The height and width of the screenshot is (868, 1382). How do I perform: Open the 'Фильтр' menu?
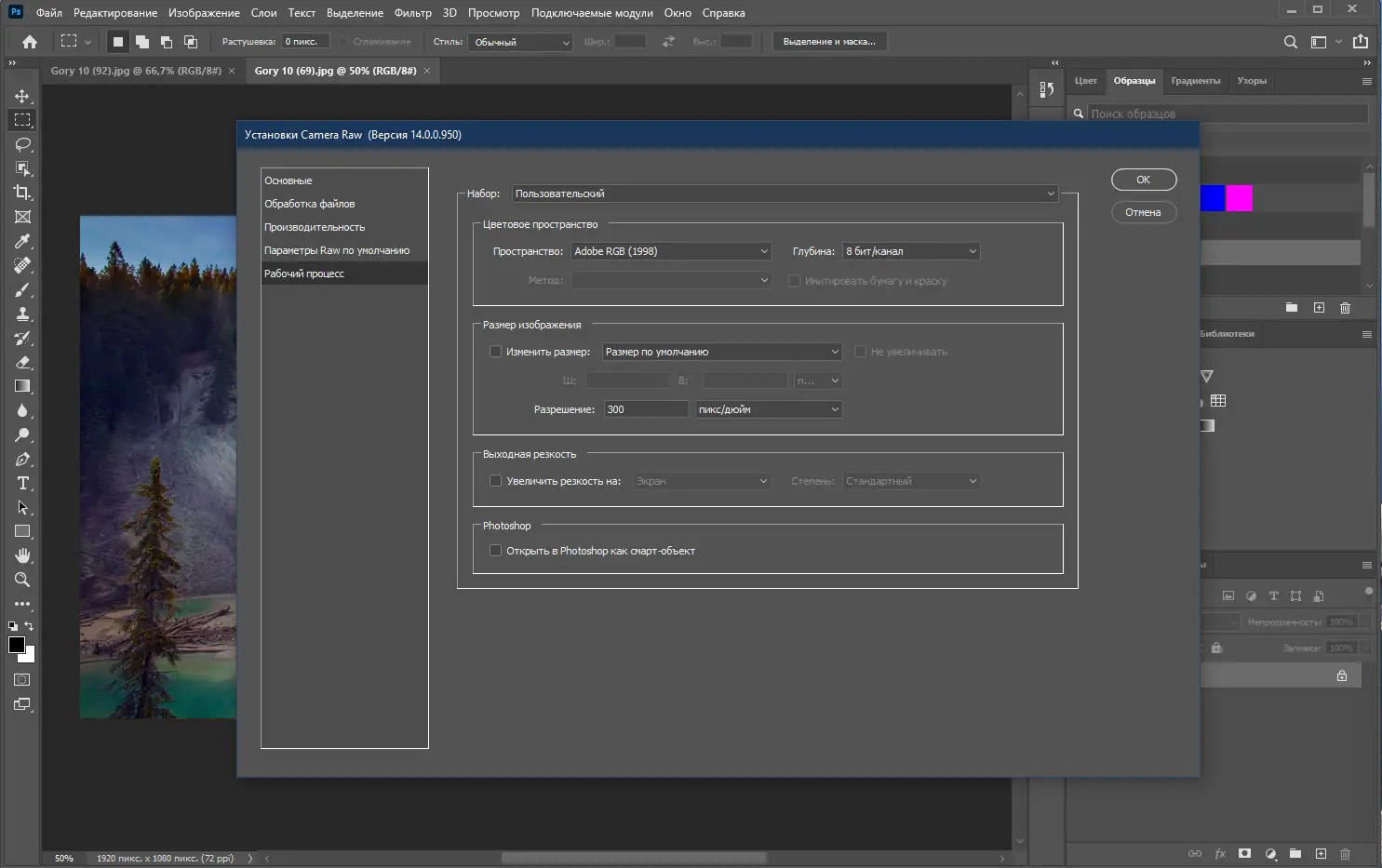click(x=412, y=13)
